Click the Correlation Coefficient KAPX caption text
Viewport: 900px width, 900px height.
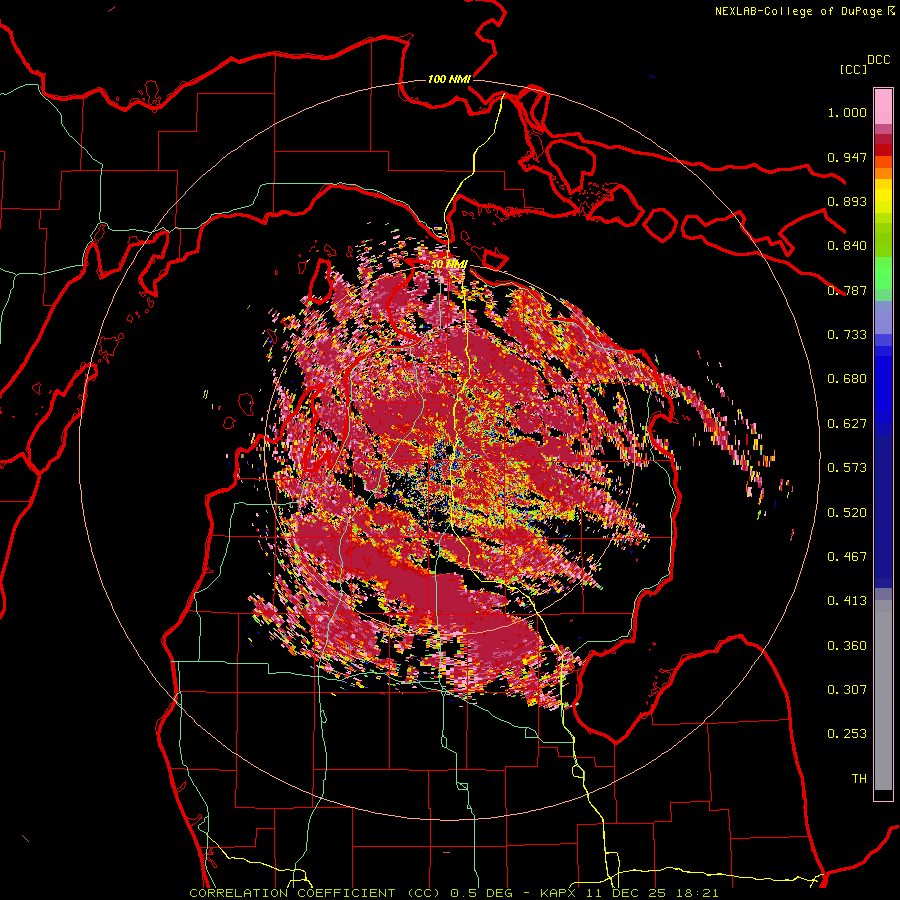tap(453, 893)
